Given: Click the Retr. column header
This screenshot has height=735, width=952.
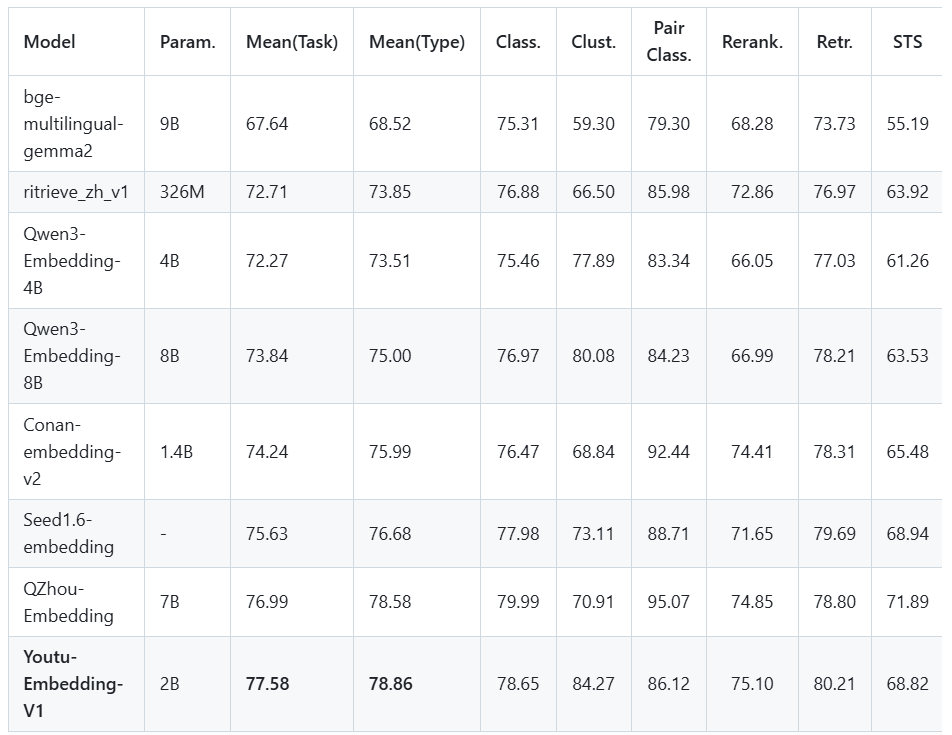Looking at the screenshot, I should [x=834, y=42].
